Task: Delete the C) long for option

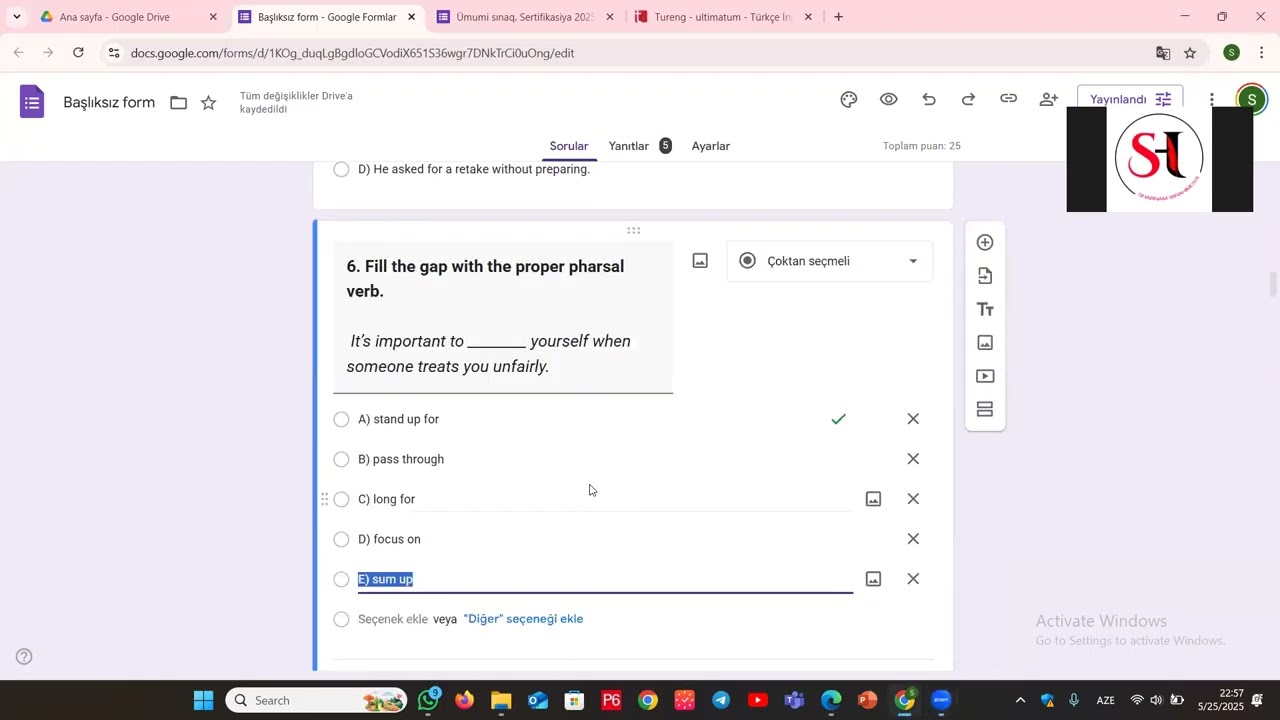Action: click(913, 499)
